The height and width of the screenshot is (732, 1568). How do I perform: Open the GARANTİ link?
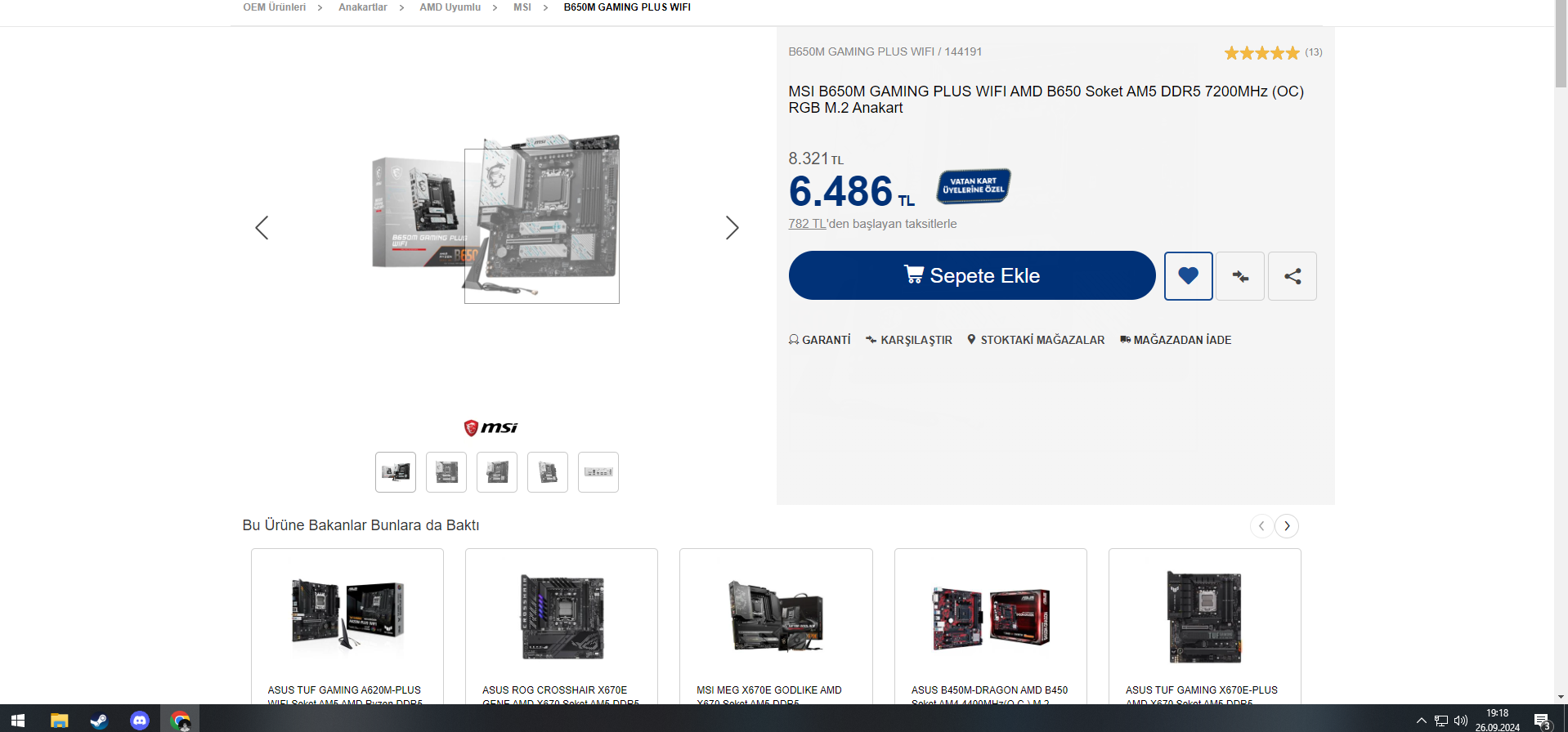click(819, 340)
